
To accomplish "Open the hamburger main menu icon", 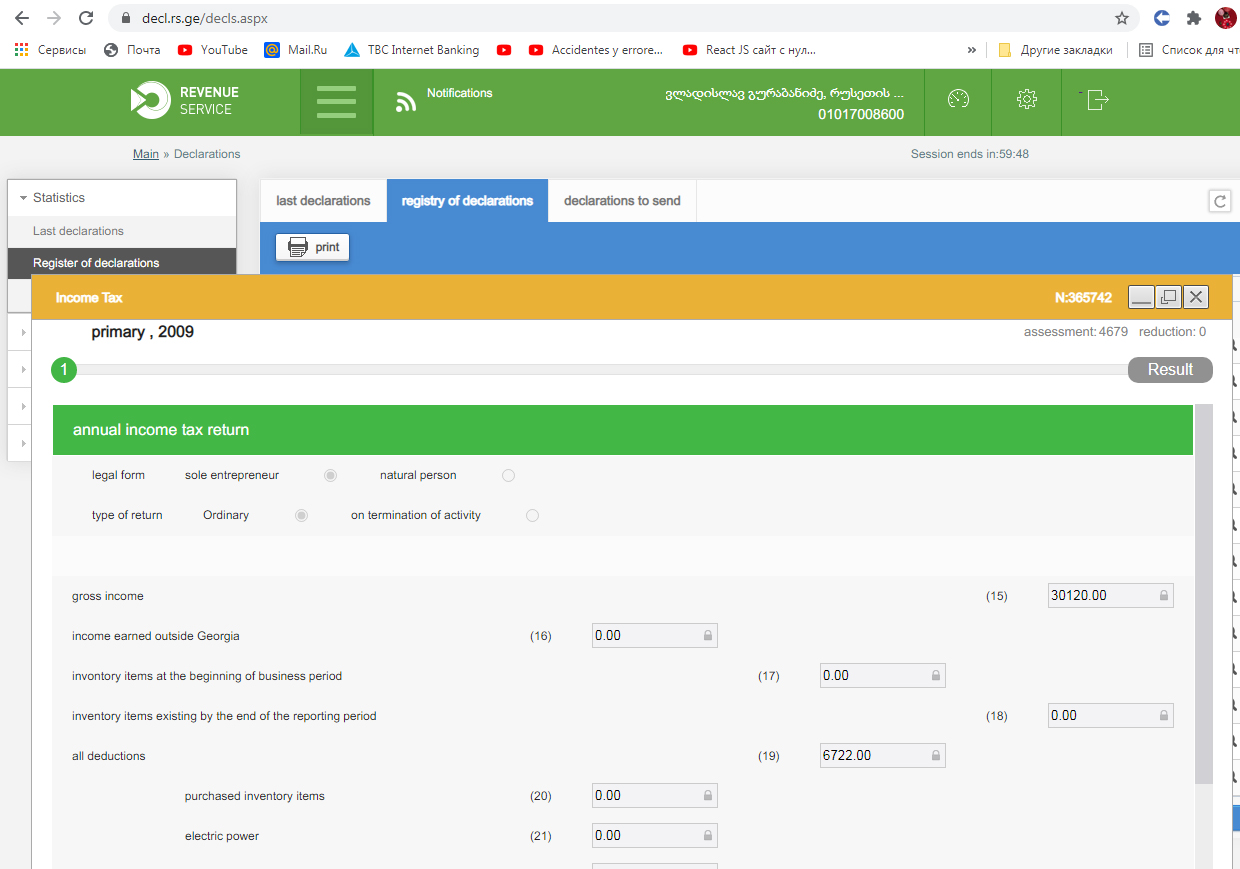I will (x=336, y=102).
